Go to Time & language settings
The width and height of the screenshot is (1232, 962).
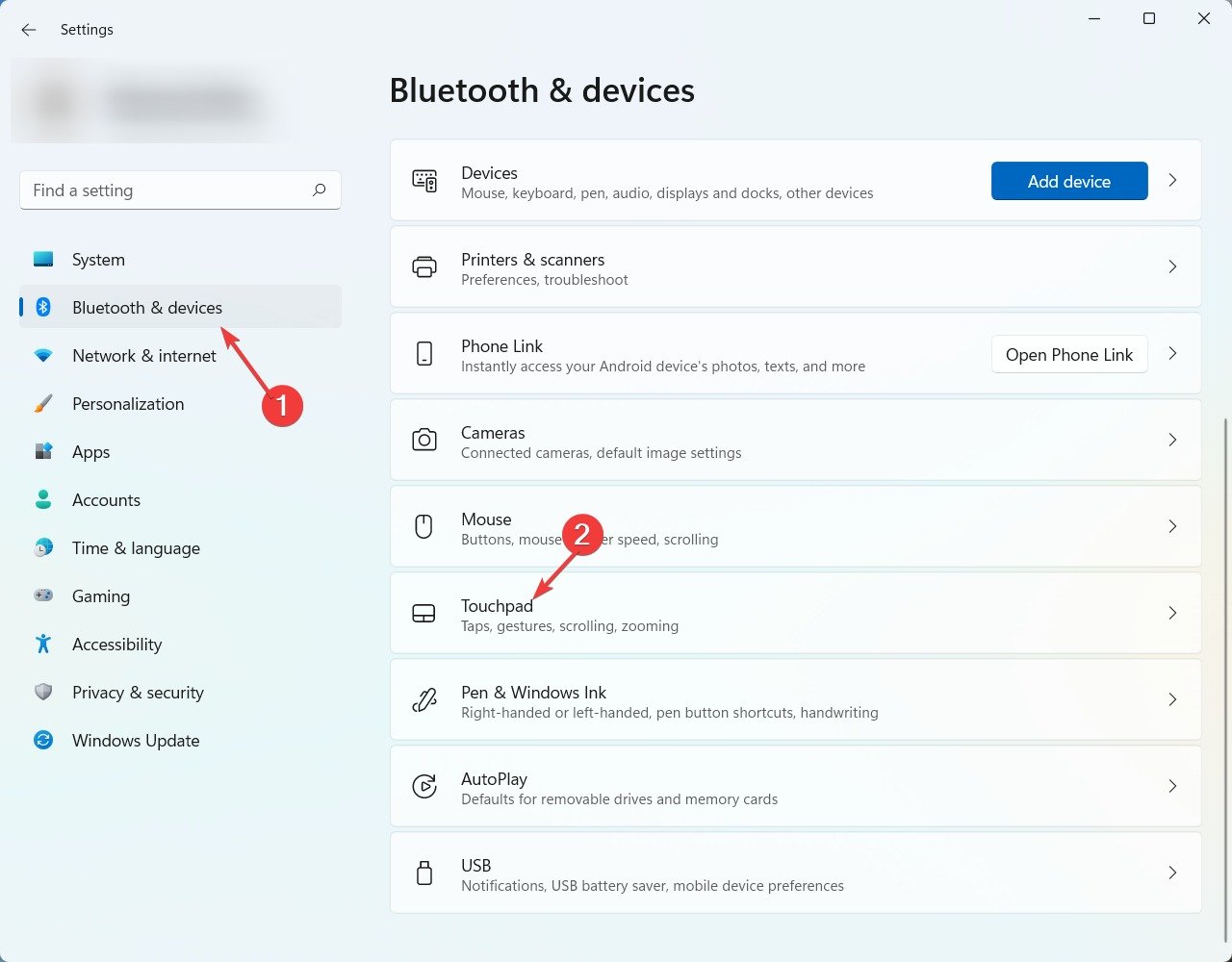click(x=136, y=548)
